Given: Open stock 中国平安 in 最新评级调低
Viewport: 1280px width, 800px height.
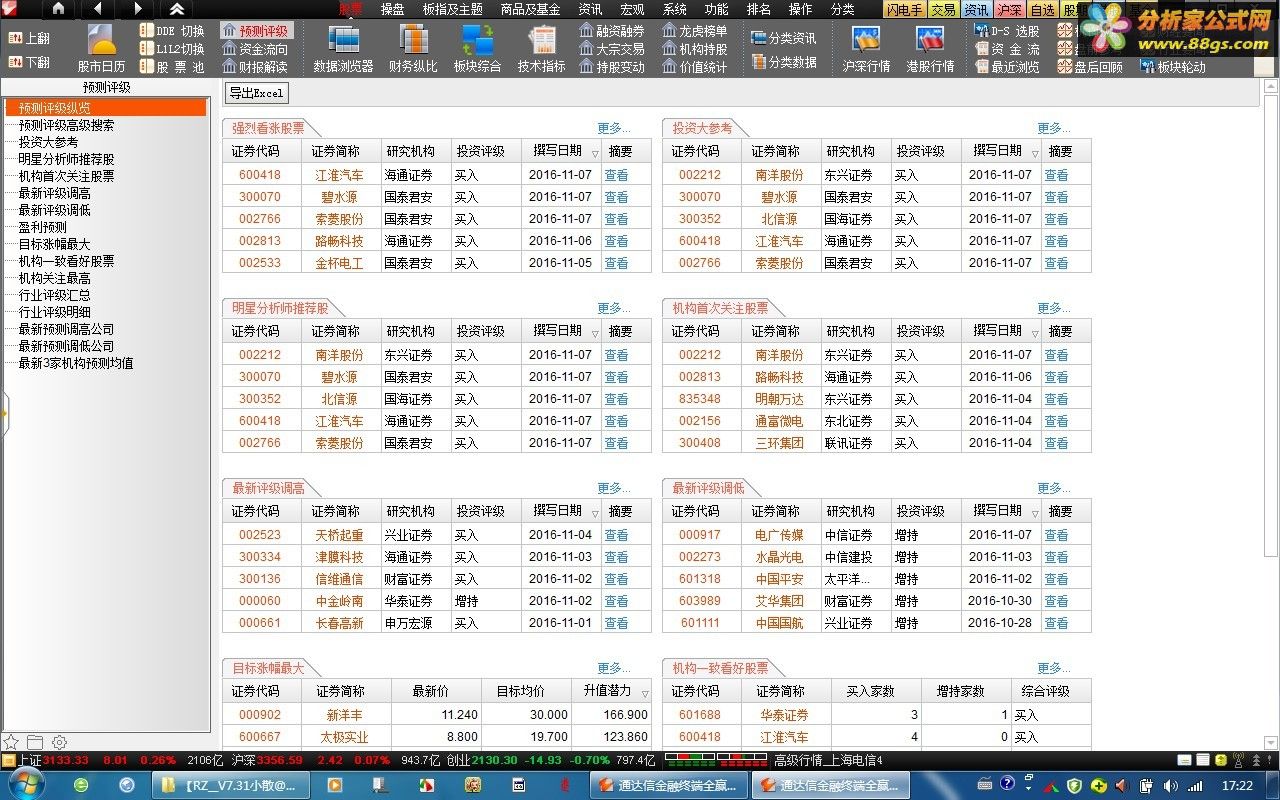Looking at the screenshot, I should (779, 579).
